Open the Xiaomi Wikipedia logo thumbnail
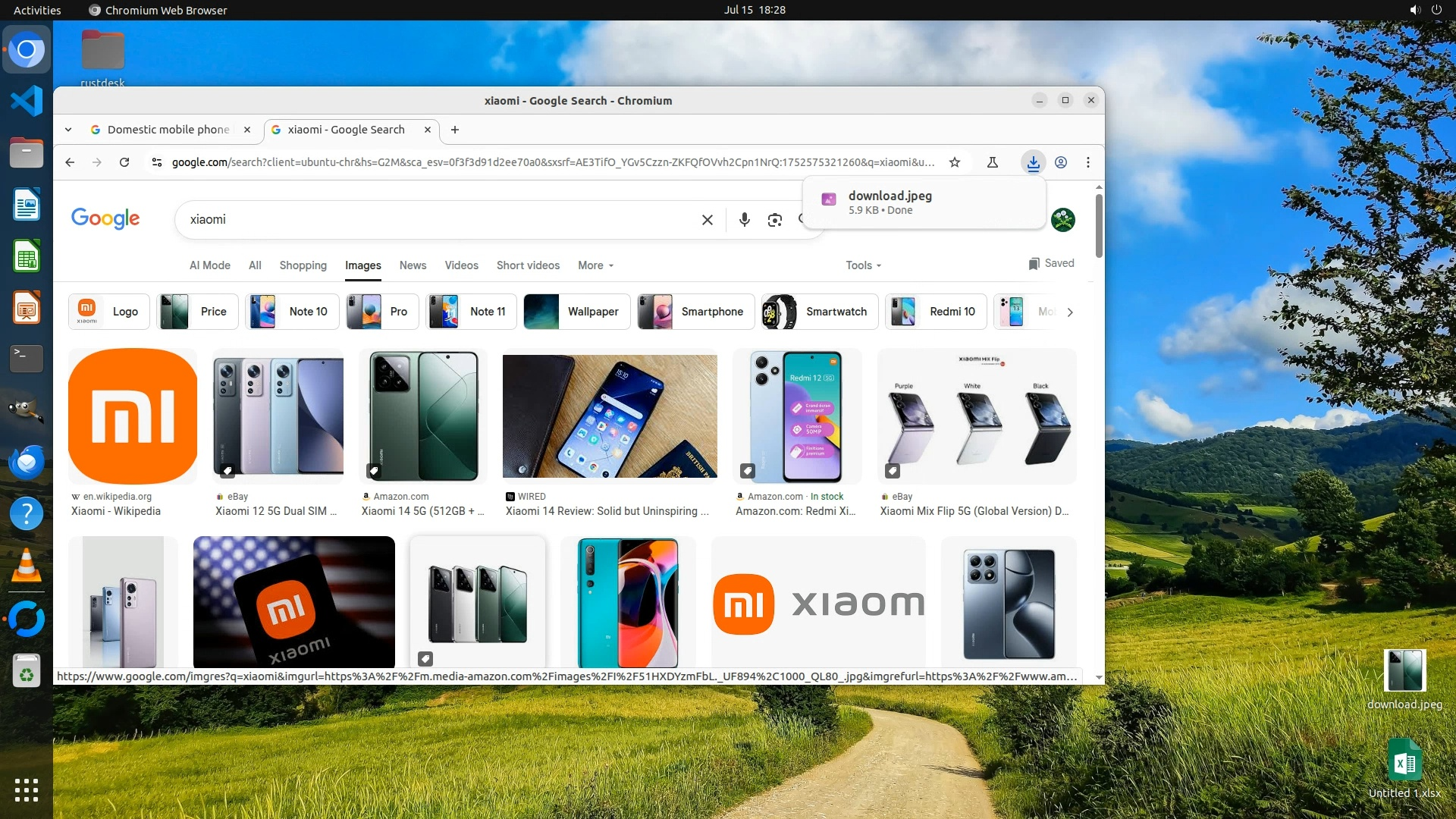 tap(133, 416)
